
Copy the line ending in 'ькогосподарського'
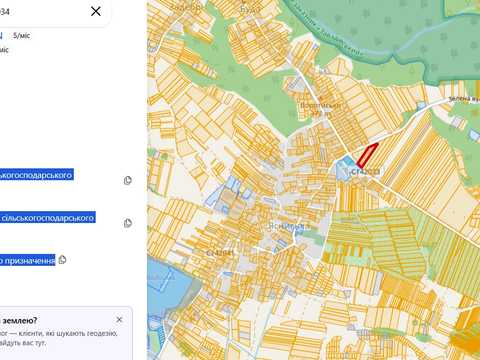click(127, 180)
